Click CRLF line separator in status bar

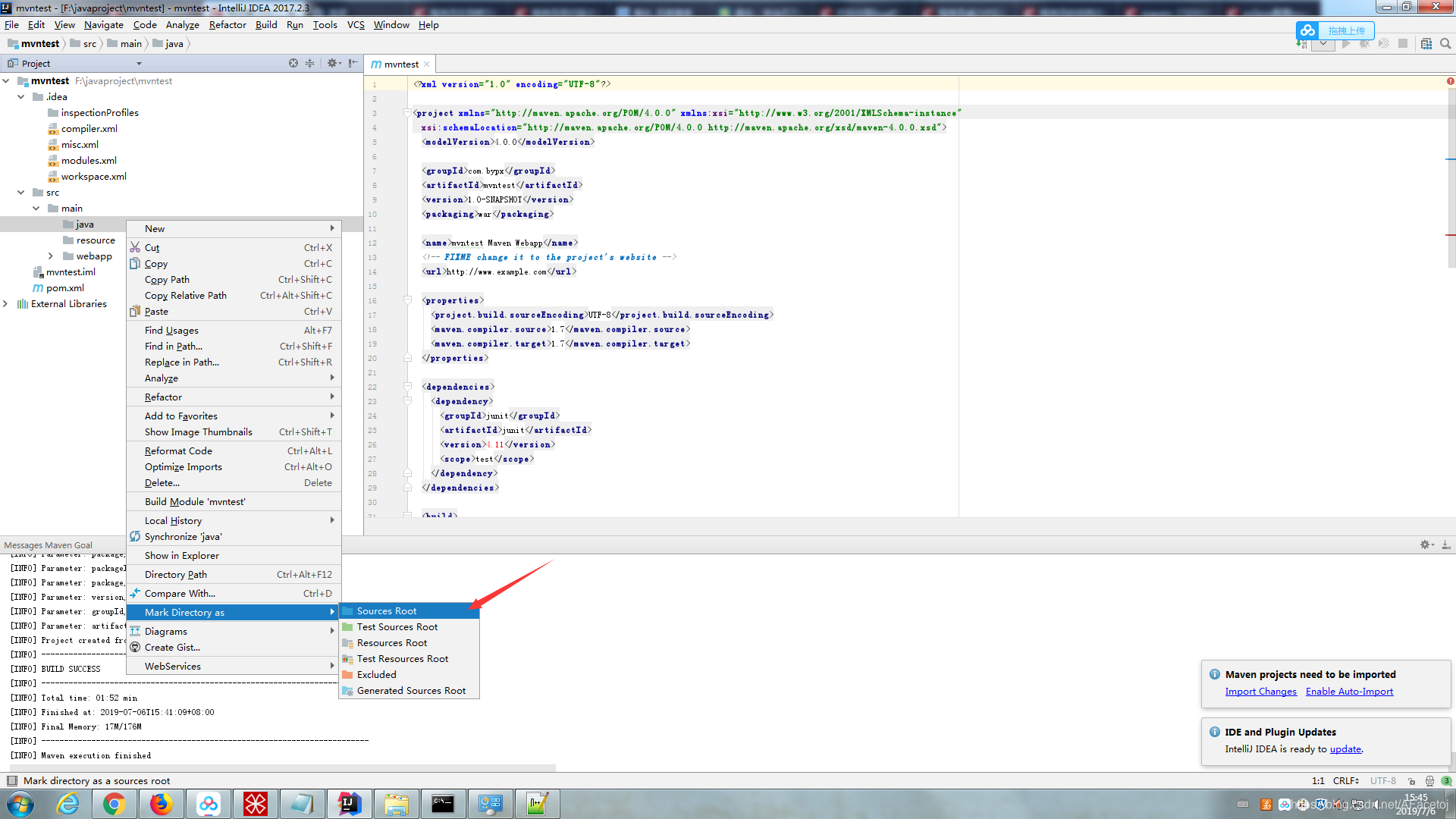[x=1345, y=780]
